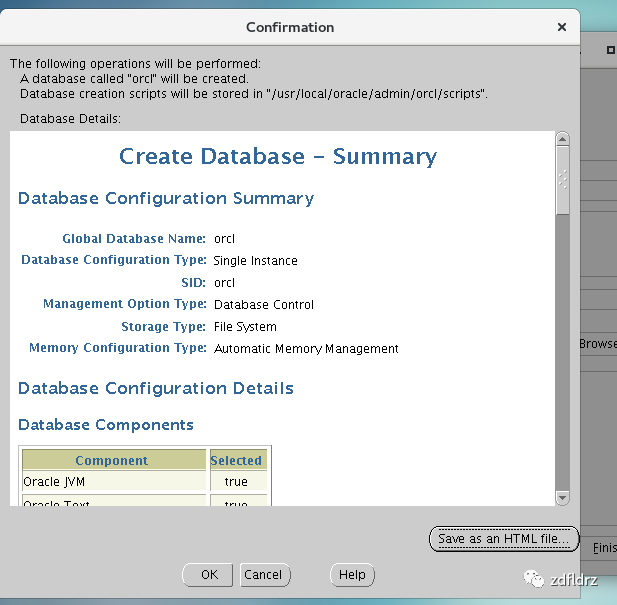Click the summary scrollbar up arrow
The height and width of the screenshot is (605, 617).
pos(563,139)
